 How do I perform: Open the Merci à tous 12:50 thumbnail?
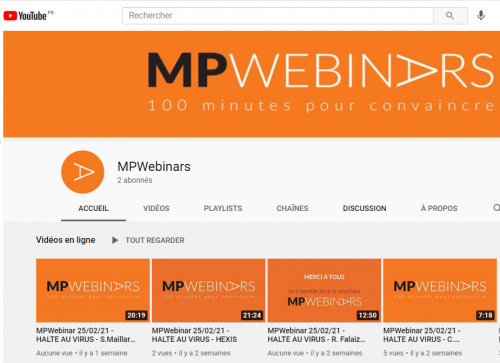pos(324,290)
